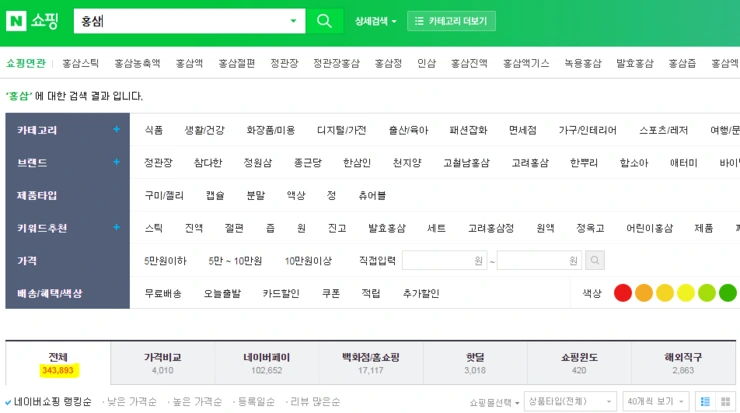
Task: Select the 전체 results tab
Action: pyautogui.click(x=58, y=363)
